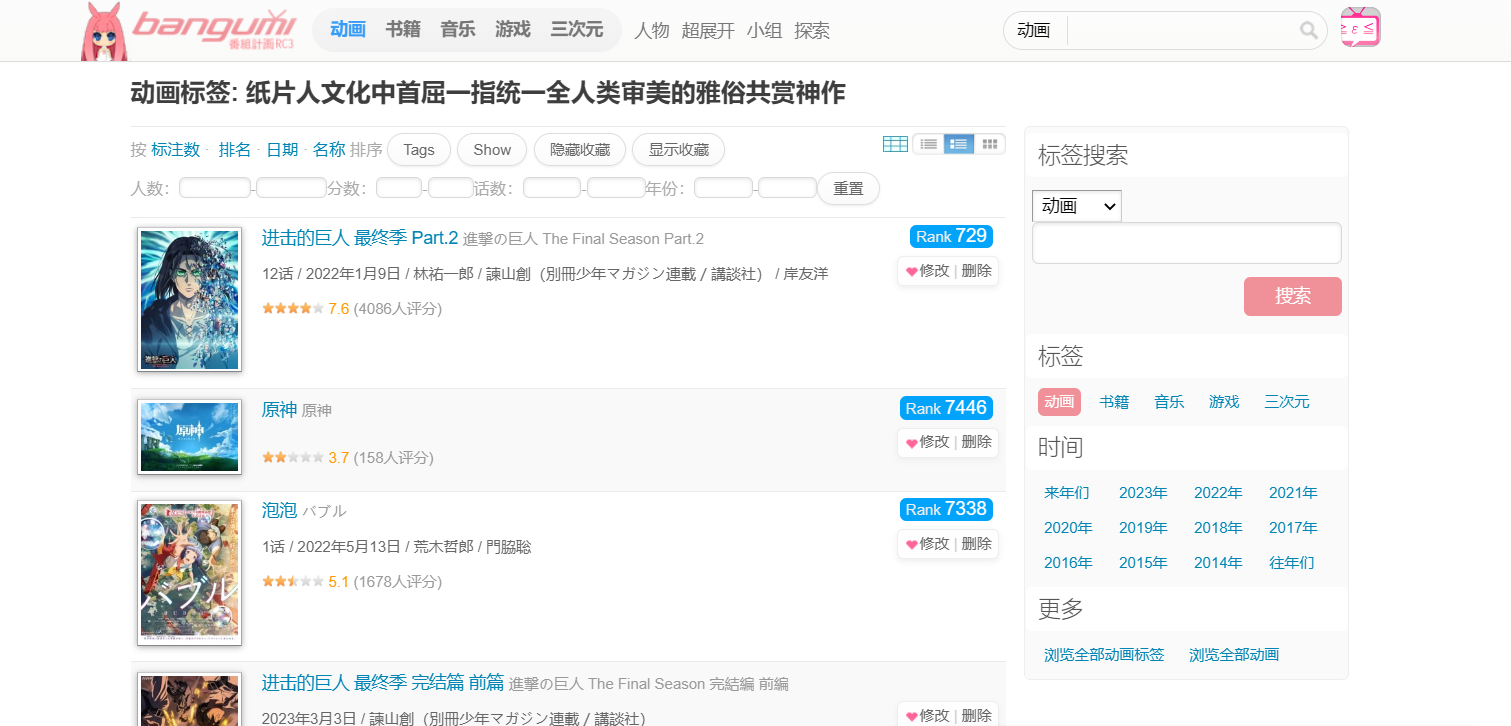Click the pink 搜索 button
The width and height of the screenshot is (1511, 726).
click(x=1293, y=296)
